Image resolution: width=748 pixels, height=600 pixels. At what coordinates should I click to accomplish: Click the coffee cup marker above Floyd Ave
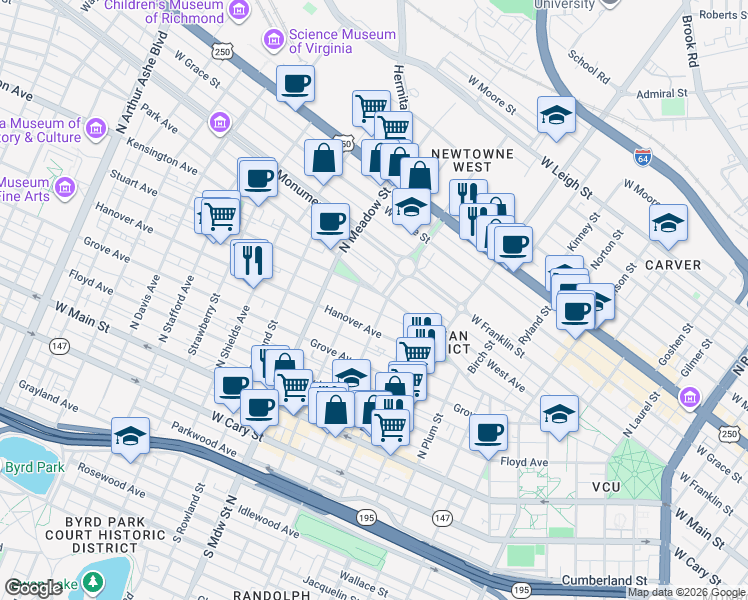(x=488, y=434)
